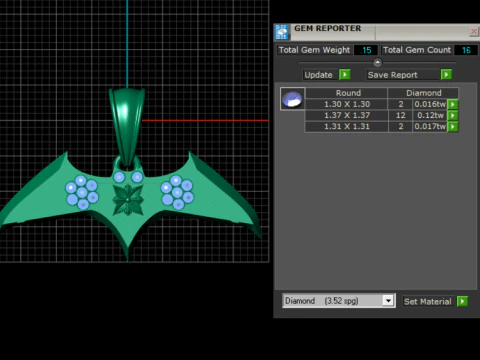Collapse the panel with the round arrow handle

click(x=377, y=62)
